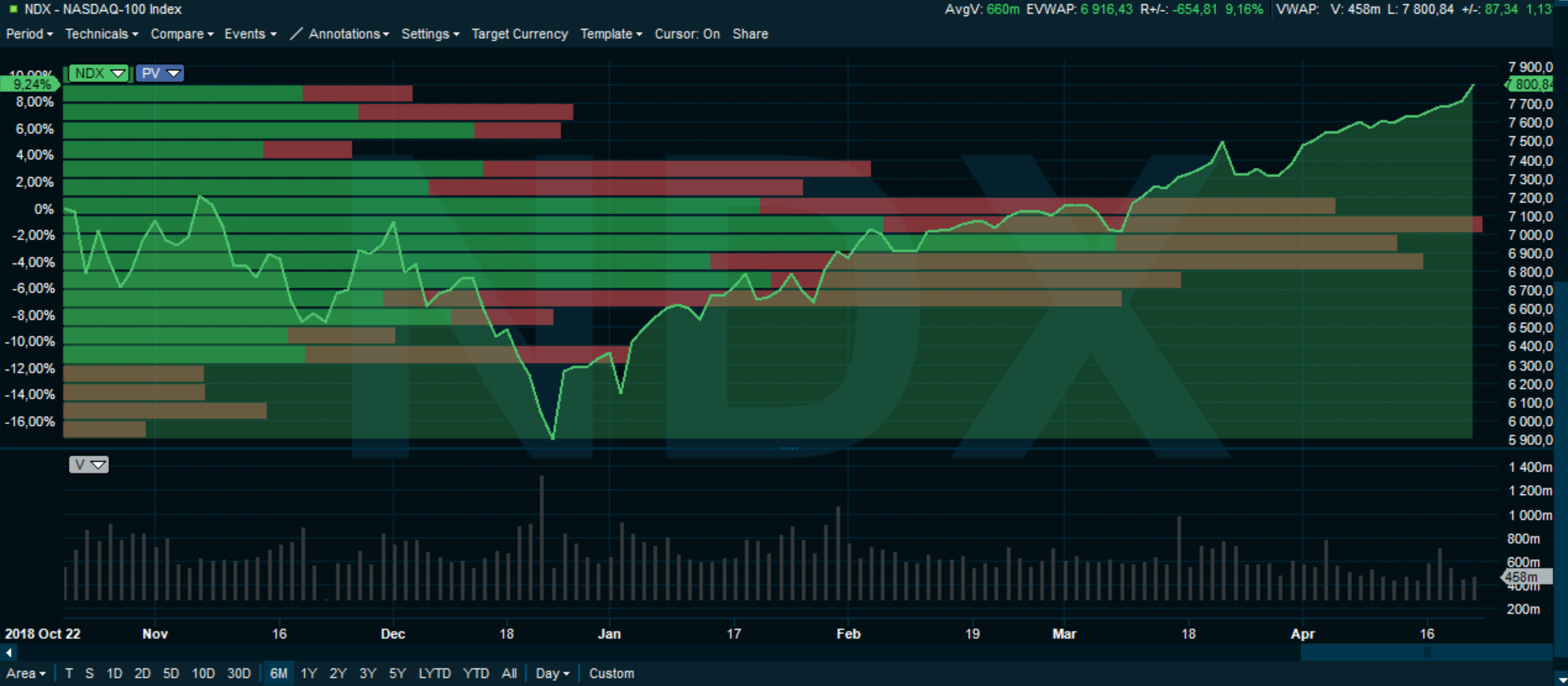Click the 'Jan' date axis label
This screenshot has height=686, width=1568.
tap(609, 634)
